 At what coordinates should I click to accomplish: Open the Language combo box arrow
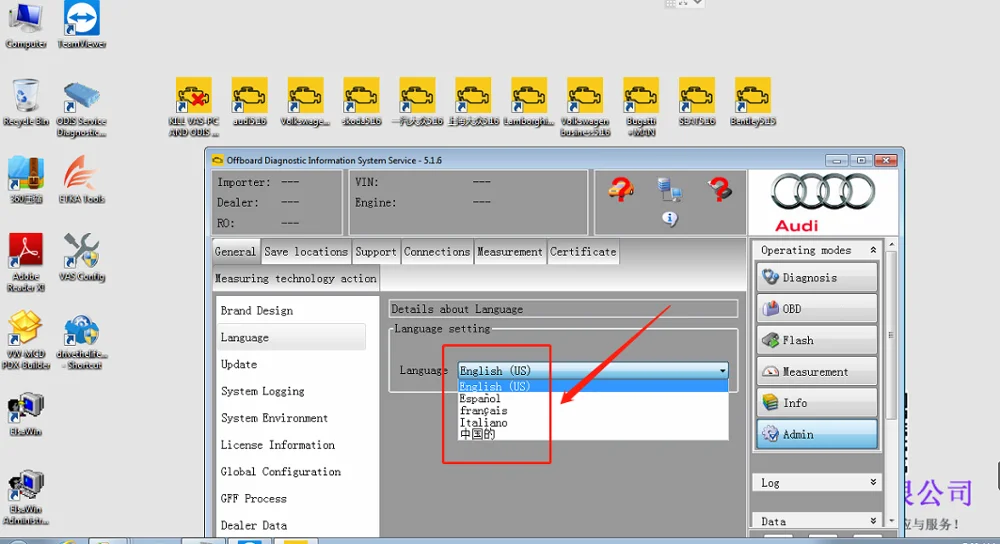click(x=722, y=371)
